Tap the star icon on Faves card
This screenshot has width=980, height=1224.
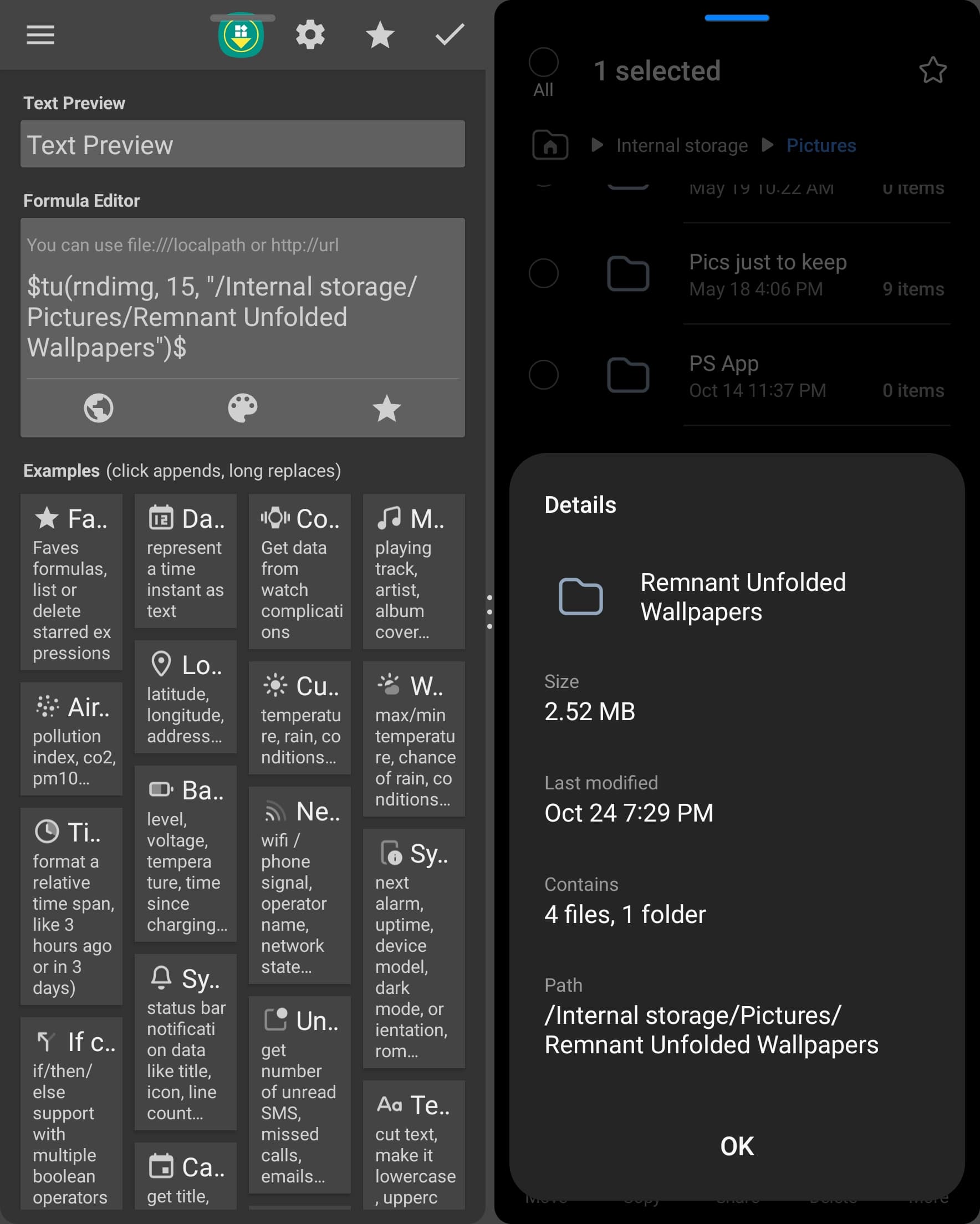(x=47, y=518)
